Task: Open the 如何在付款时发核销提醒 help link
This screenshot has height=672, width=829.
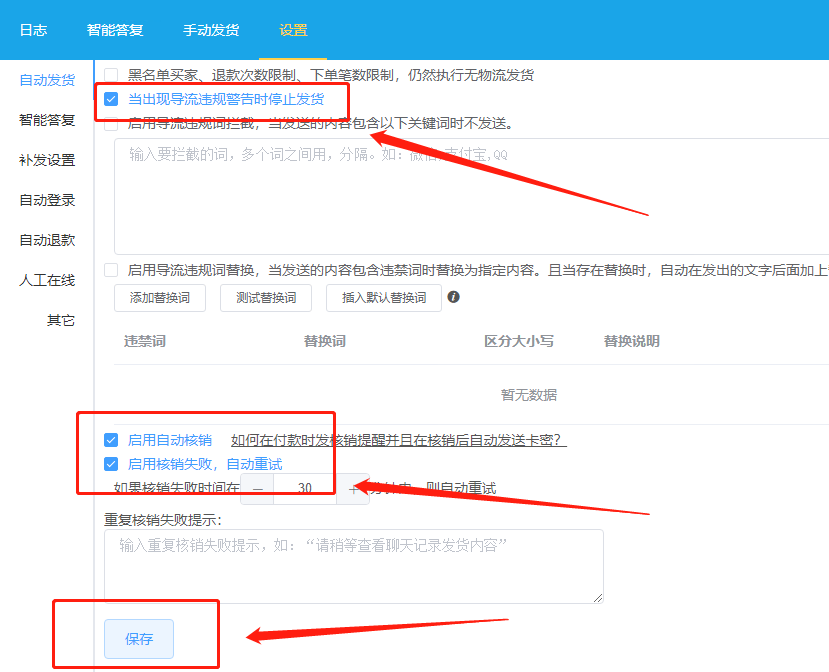Action: point(399,440)
